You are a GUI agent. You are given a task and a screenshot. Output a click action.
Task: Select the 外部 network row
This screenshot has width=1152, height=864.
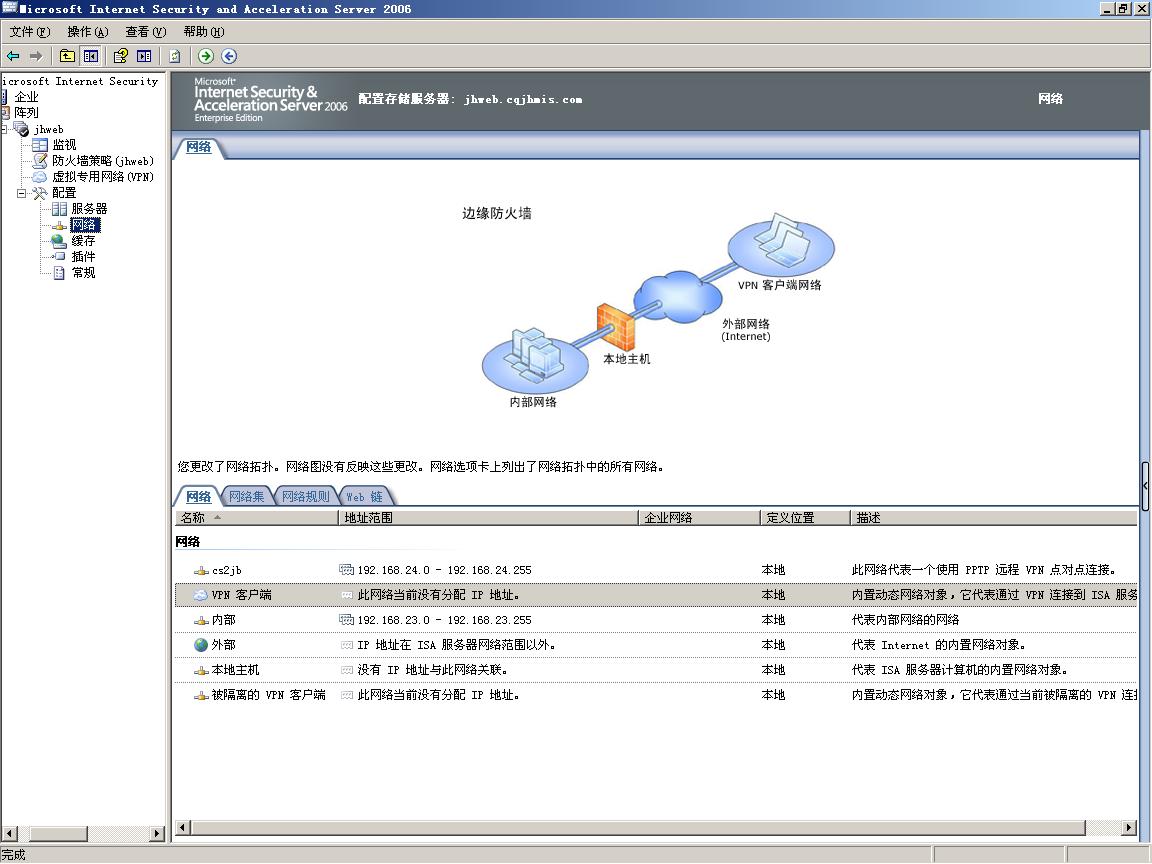pos(655,645)
